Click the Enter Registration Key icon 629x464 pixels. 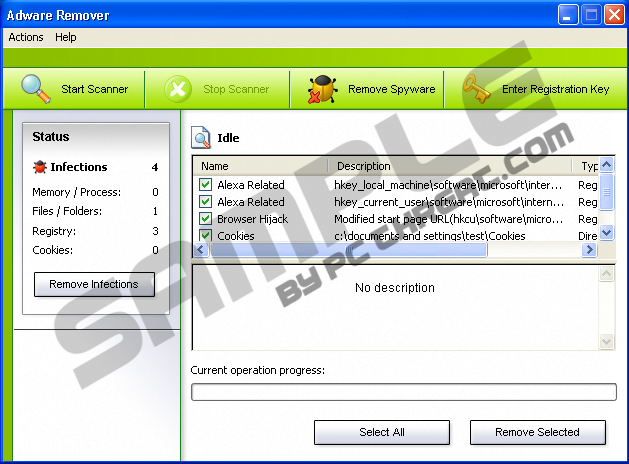tap(476, 89)
